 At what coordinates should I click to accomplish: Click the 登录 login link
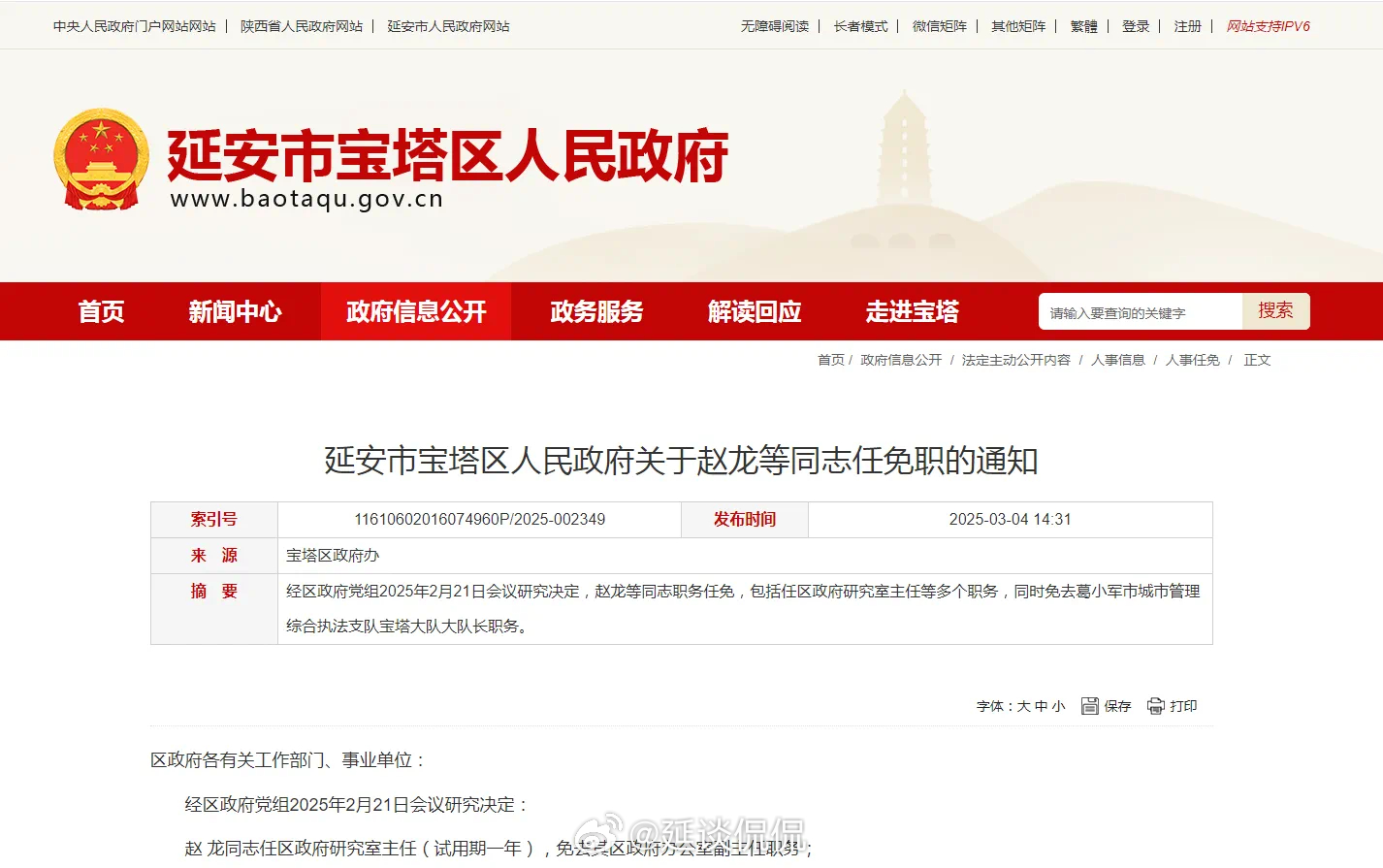pyautogui.click(x=1136, y=26)
